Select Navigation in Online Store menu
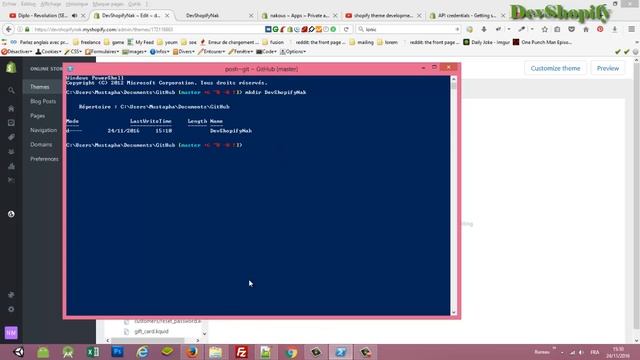Screen dimensions: 640x360 pos(44,130)
